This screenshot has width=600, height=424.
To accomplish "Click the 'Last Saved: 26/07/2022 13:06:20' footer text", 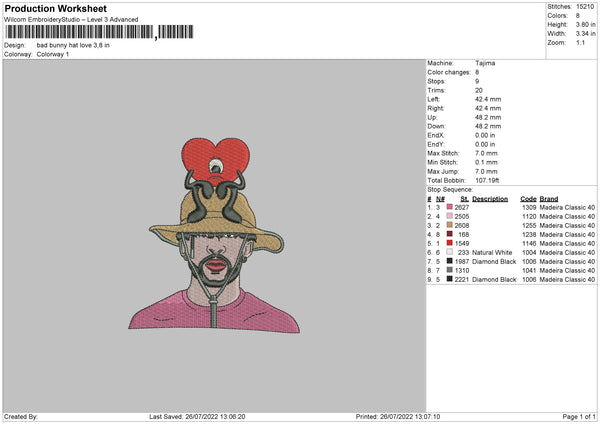I will [197, 417].
